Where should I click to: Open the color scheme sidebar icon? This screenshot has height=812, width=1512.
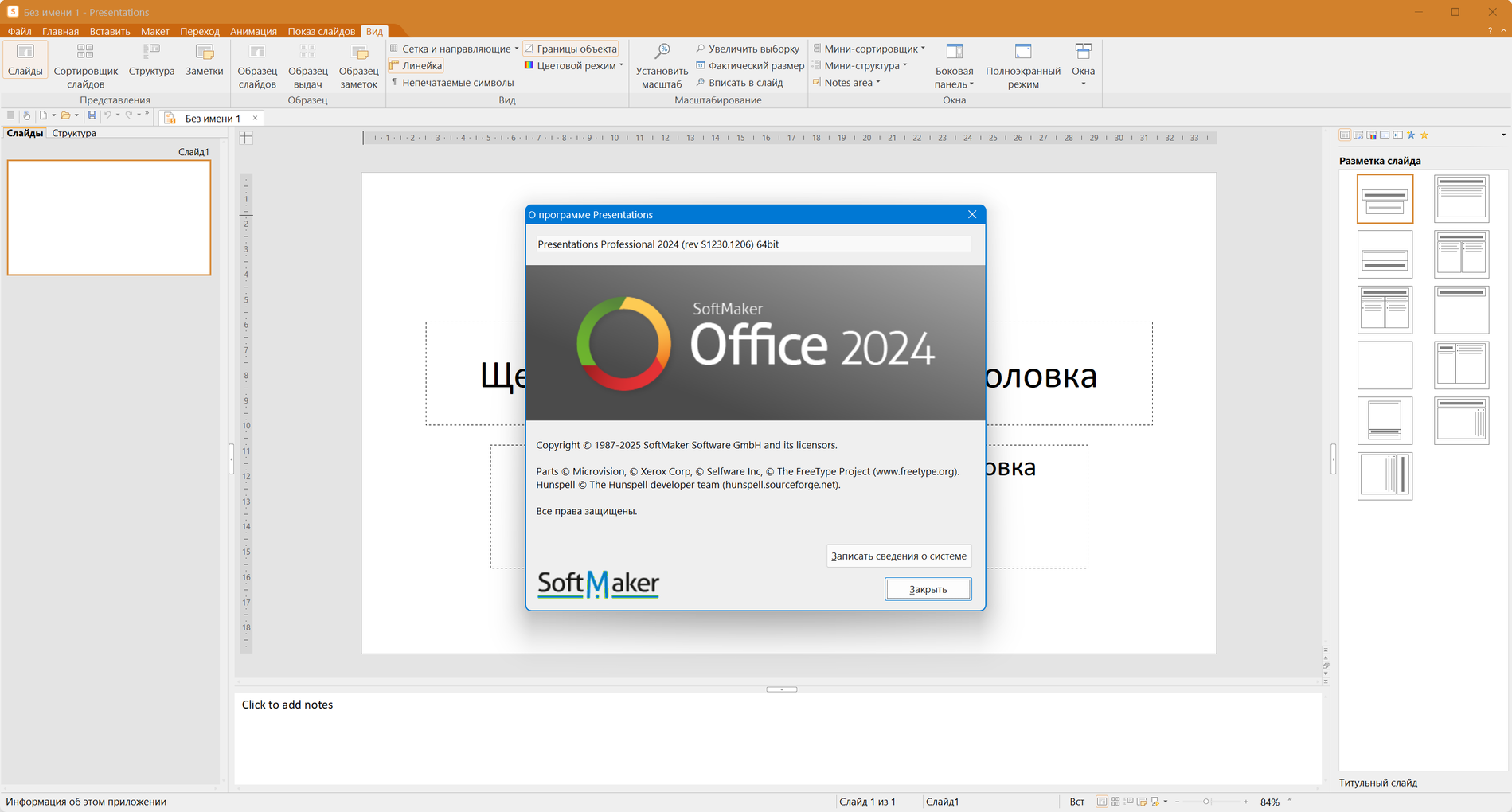pos(1371,135)
